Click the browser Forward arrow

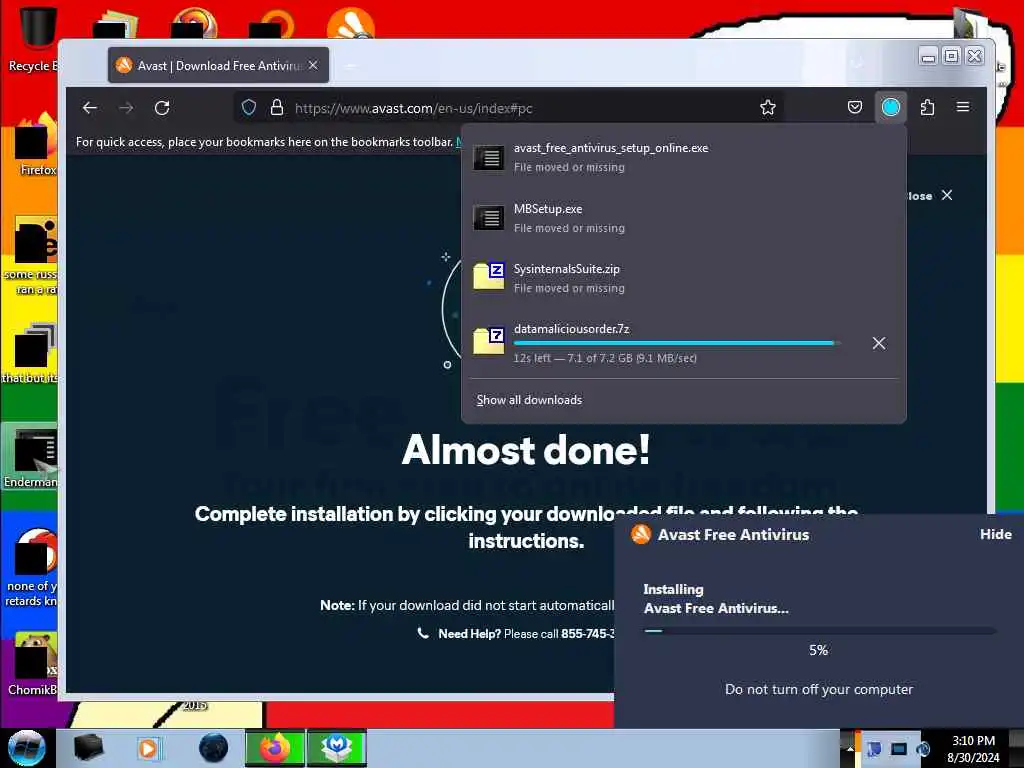[126, 108]
